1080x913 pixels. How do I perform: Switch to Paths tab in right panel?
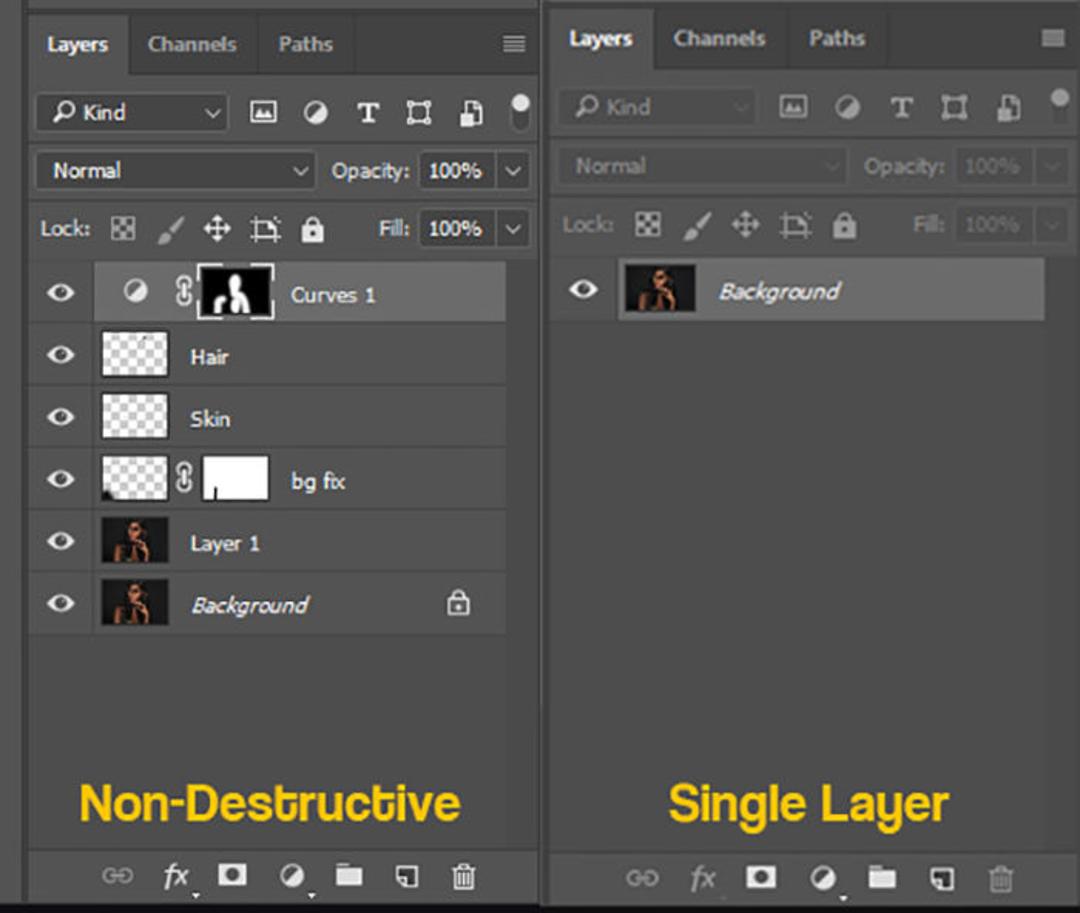click(837, 39)
